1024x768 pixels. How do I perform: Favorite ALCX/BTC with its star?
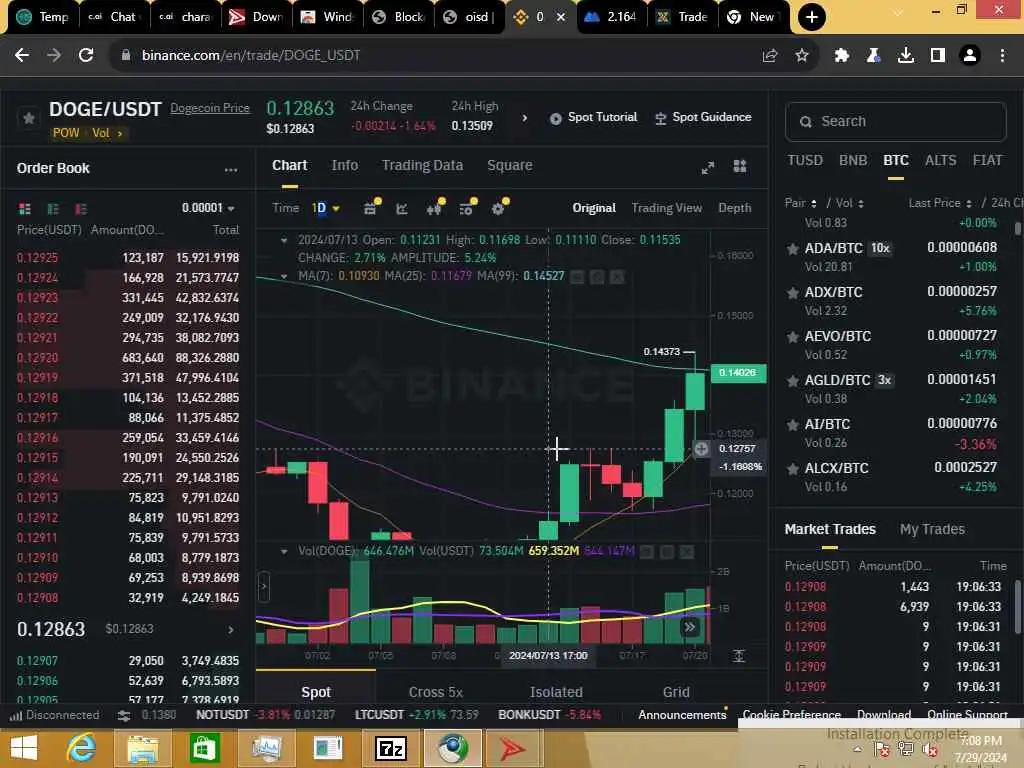tap(792, 469)
